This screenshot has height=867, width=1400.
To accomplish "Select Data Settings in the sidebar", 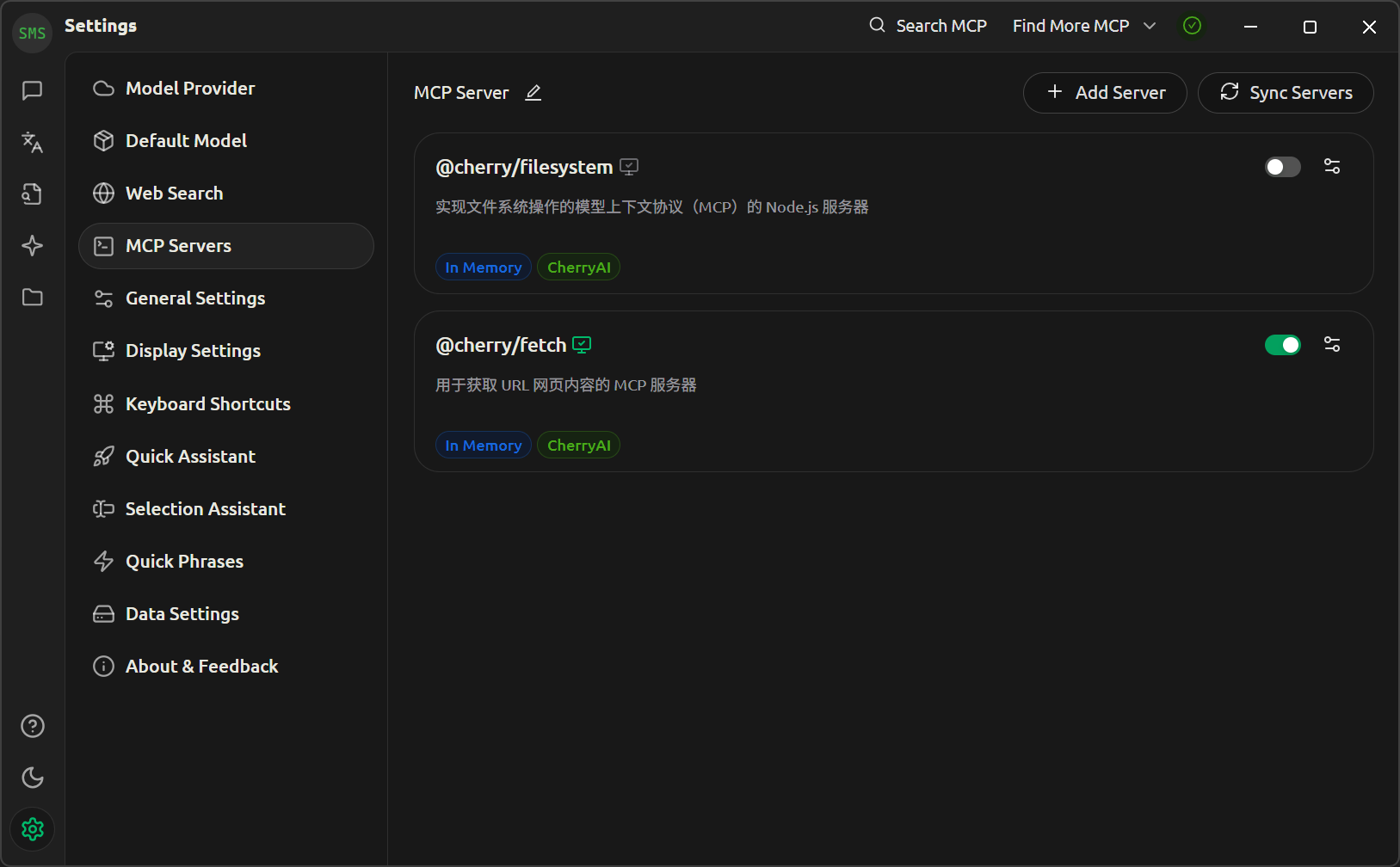I will pos(182,614).
